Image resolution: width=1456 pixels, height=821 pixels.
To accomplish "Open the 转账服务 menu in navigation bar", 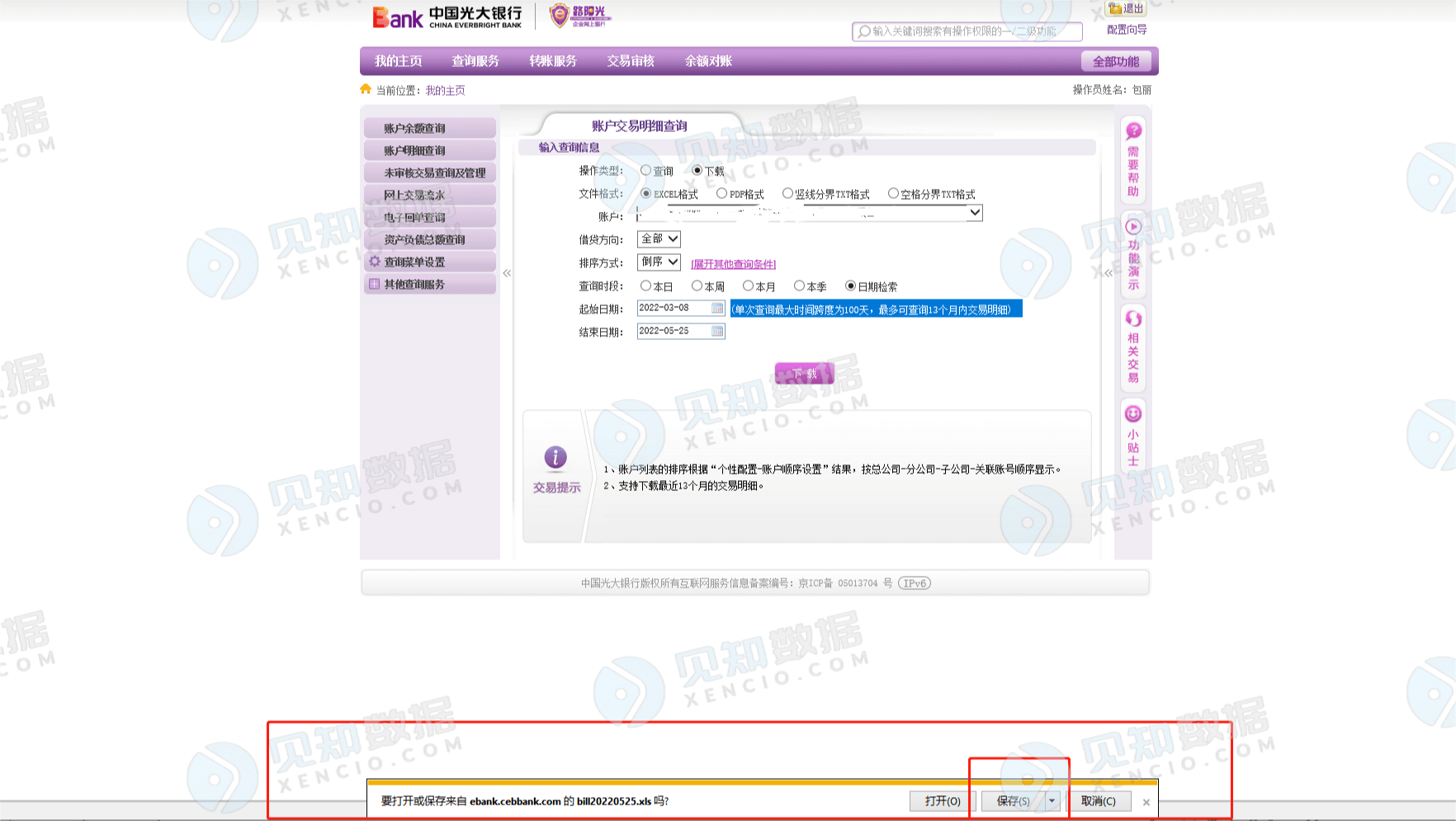I will pos(553,61).
